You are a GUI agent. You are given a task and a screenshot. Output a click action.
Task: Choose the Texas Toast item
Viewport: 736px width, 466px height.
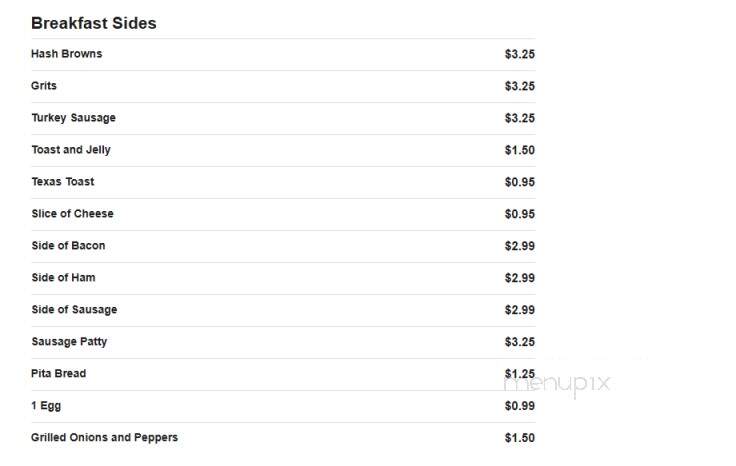pos(62,182)
